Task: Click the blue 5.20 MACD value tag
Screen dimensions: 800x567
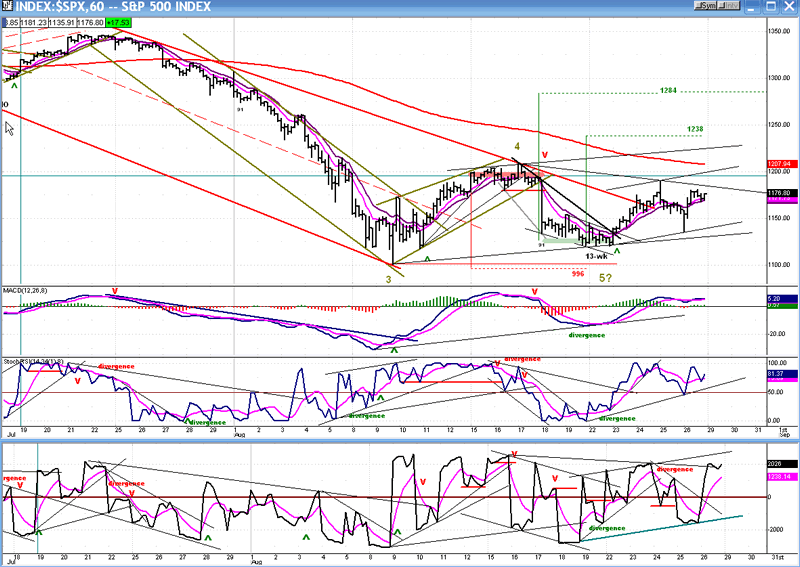Action: click(782, 298)
